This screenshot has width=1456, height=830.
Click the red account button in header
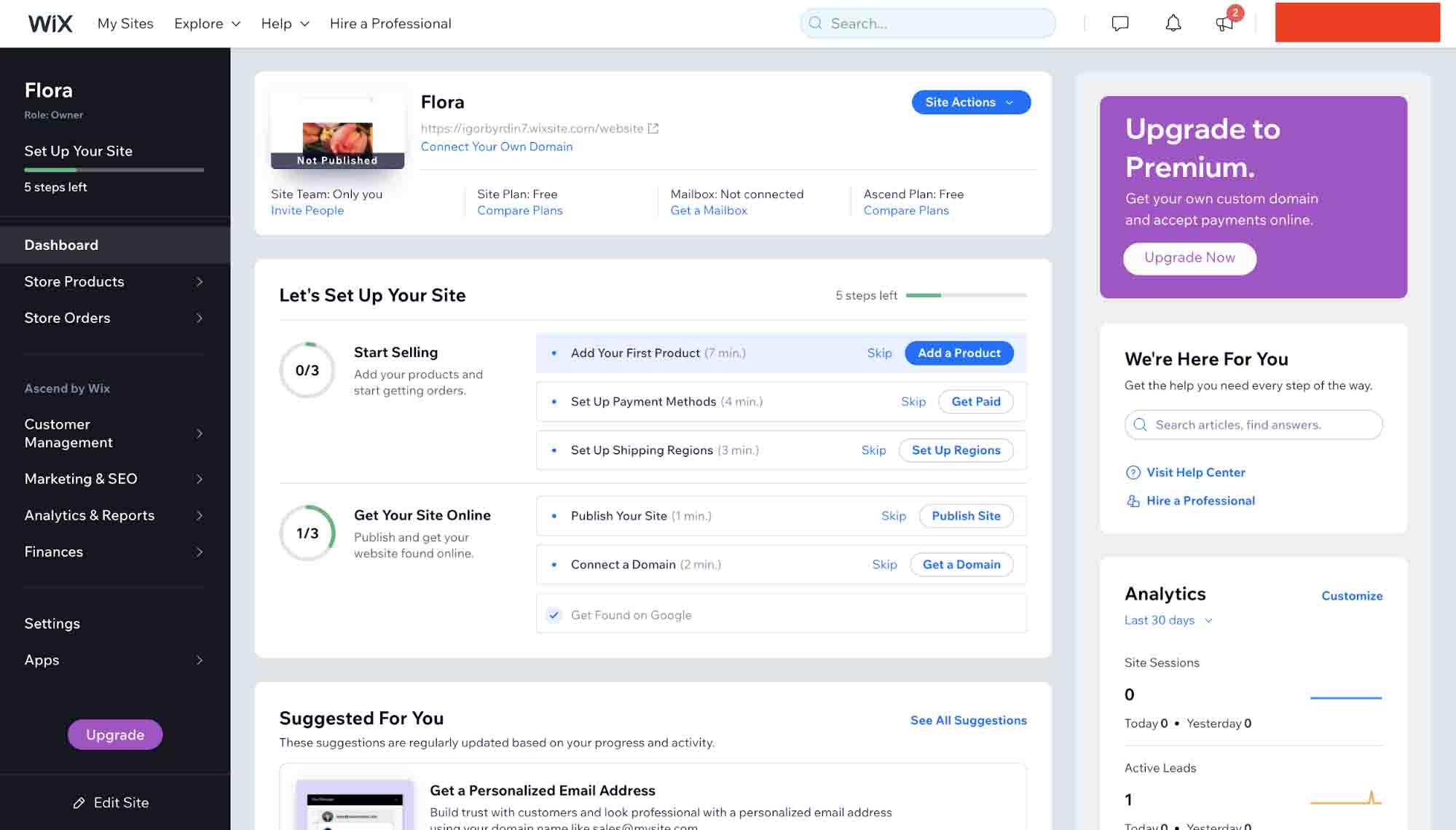click(1357, 23)
